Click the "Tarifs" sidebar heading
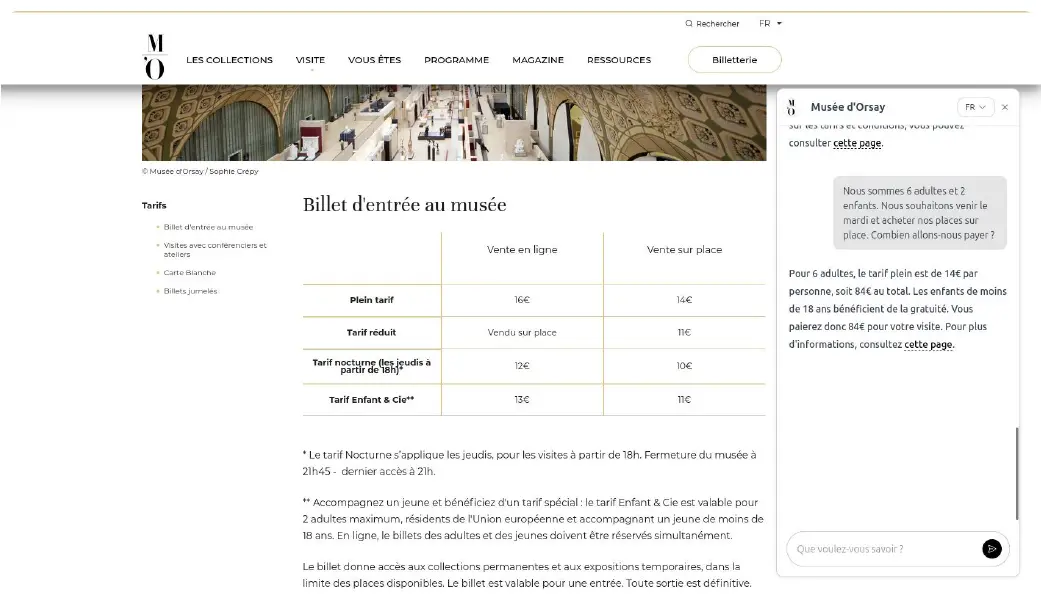The width and height of the screenshot is (1041, 613). [x=154, y=205]
